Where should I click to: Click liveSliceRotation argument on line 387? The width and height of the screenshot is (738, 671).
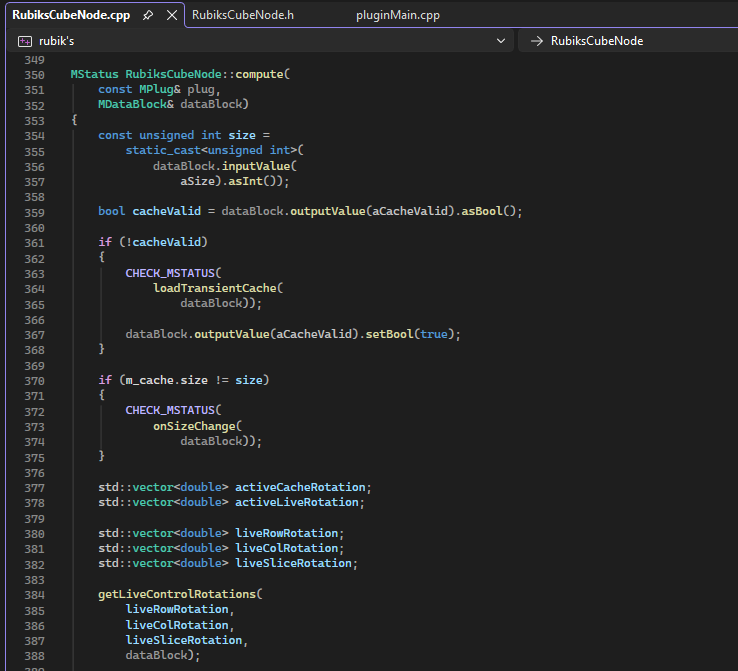tap(184, 640)
